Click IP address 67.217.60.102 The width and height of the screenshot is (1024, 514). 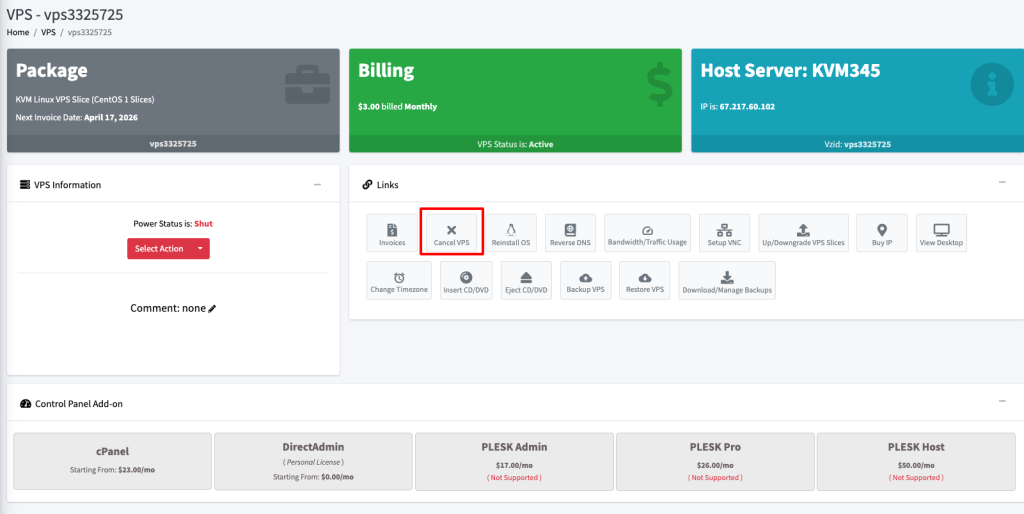(x=747, y=106)
